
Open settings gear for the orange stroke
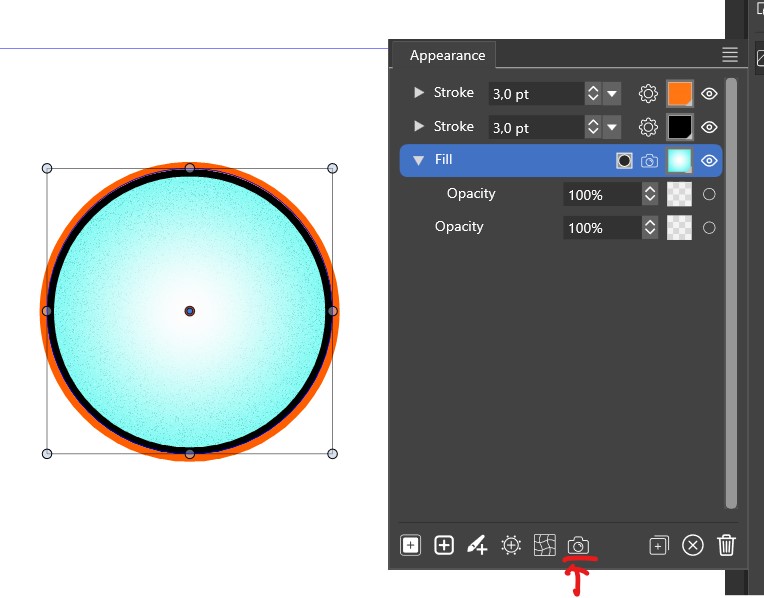click(648, 94)
